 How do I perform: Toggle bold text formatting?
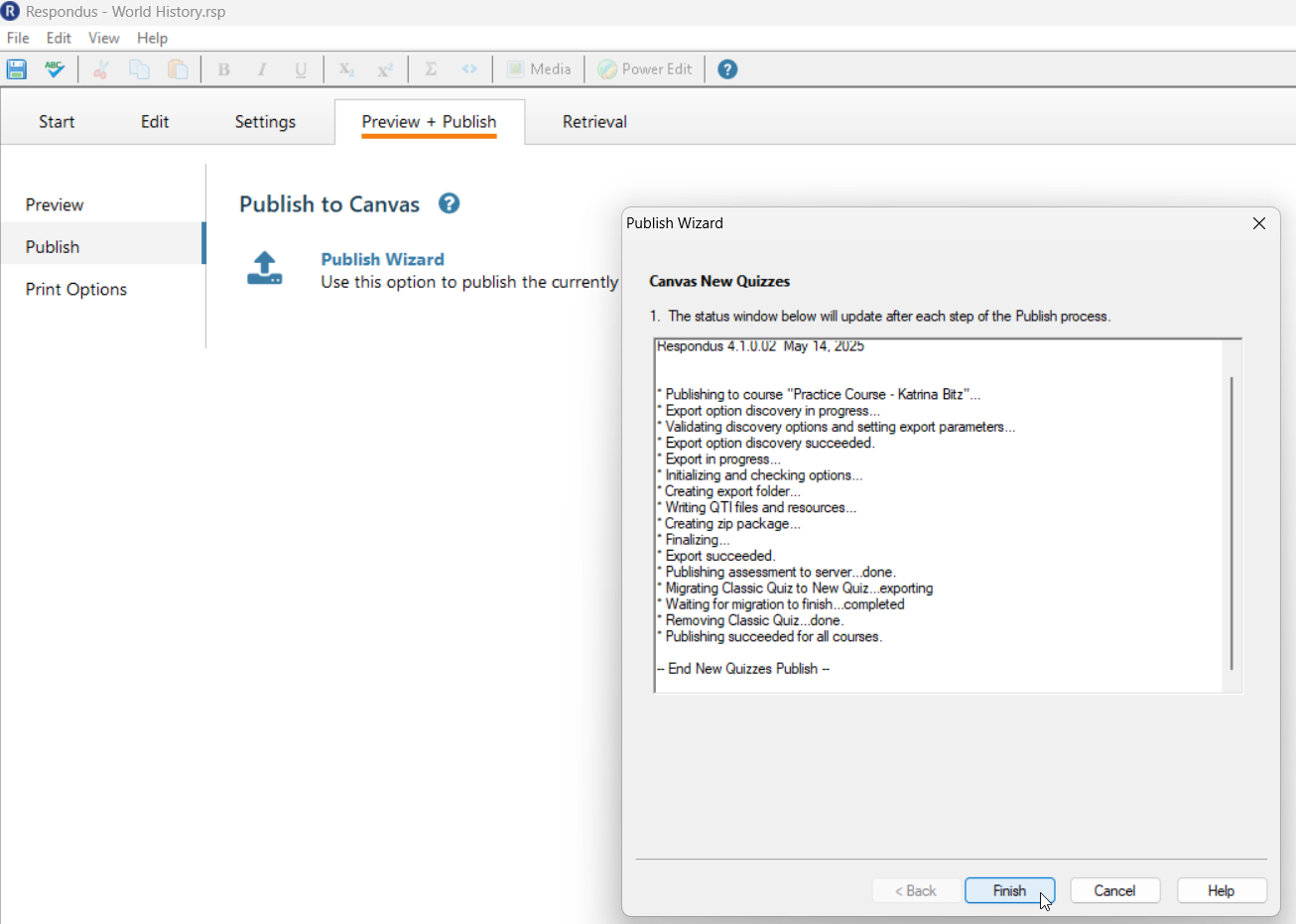tap(223, 68)
